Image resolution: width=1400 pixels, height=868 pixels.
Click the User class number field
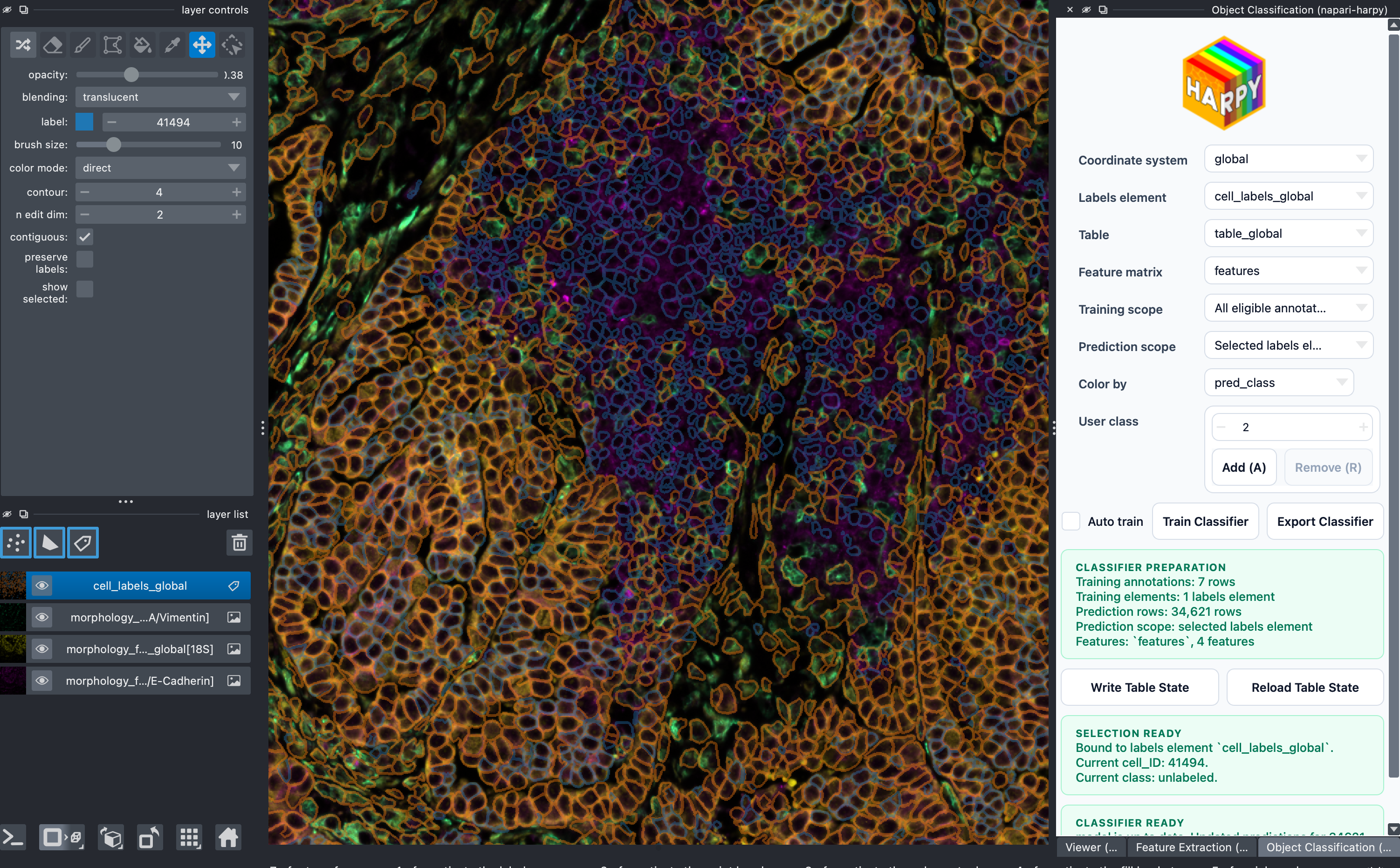point(1291,427)
